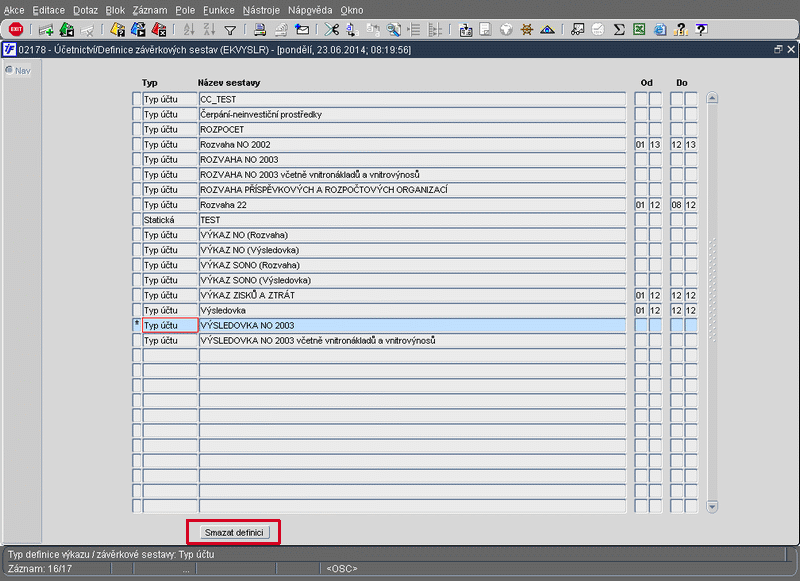The width and height of the screenshot is (800, 581).
Task: Click the Typ účtu cell of ROZPOCET
Action: point(169,130)
